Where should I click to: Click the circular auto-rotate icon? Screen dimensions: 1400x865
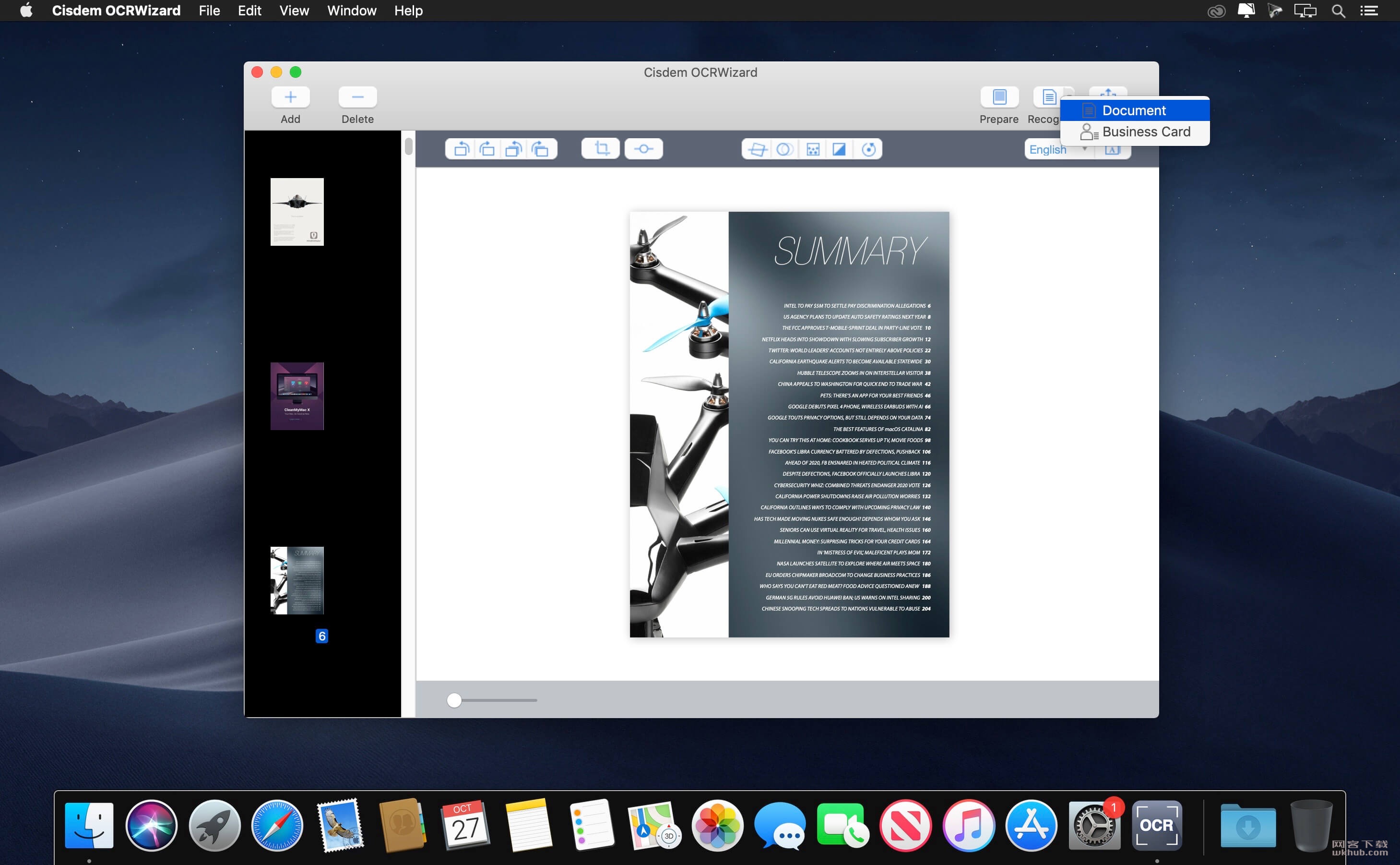point(868,150)
